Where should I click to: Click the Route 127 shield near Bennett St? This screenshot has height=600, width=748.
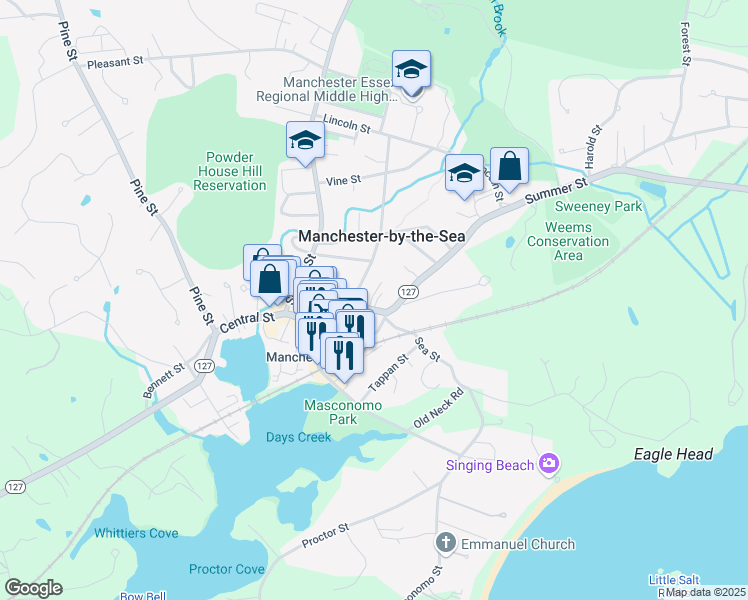click(204, 366)
